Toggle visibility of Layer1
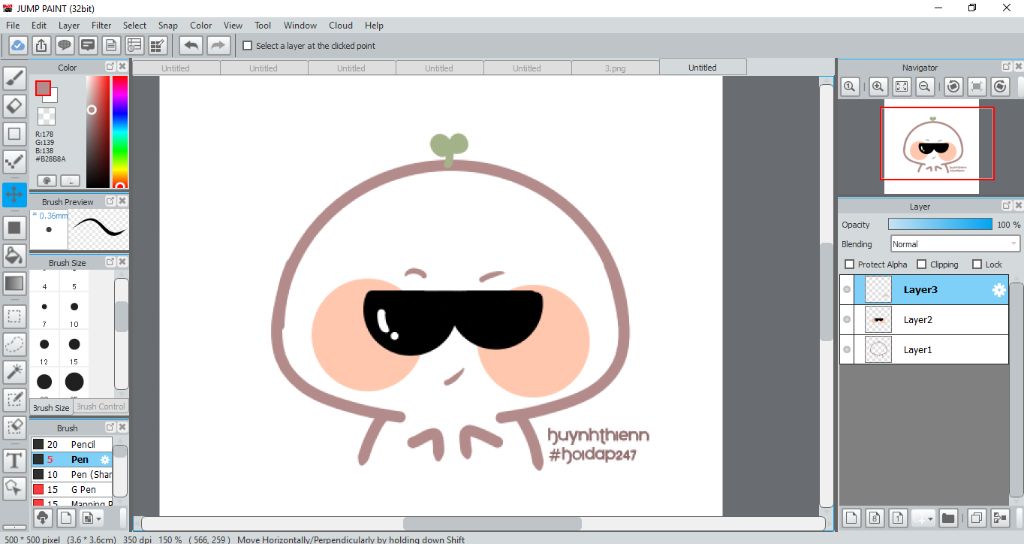Image resolution: width=1024 pixels, height=544 pixels. [847, 349]
